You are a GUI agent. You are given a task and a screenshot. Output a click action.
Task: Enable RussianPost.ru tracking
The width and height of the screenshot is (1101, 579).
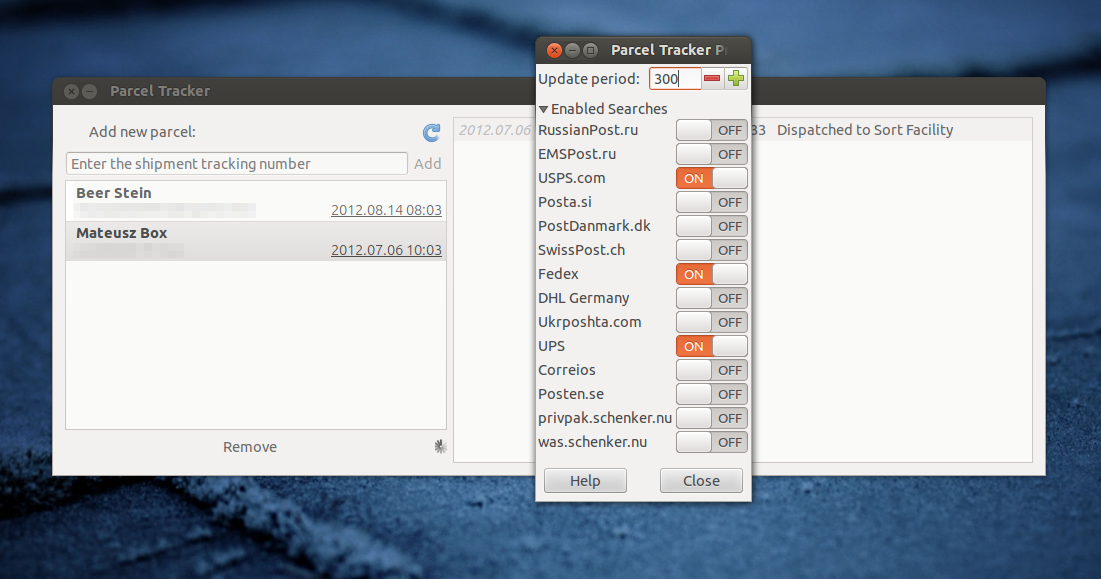point(711,130)
